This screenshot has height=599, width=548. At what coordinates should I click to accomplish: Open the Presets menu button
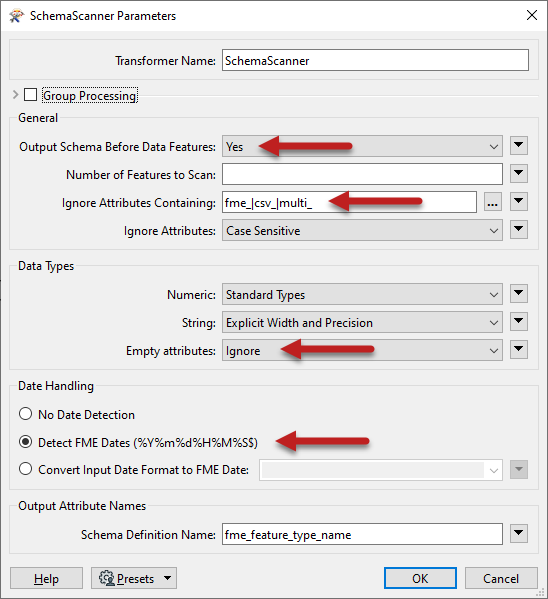pos(134,578)
